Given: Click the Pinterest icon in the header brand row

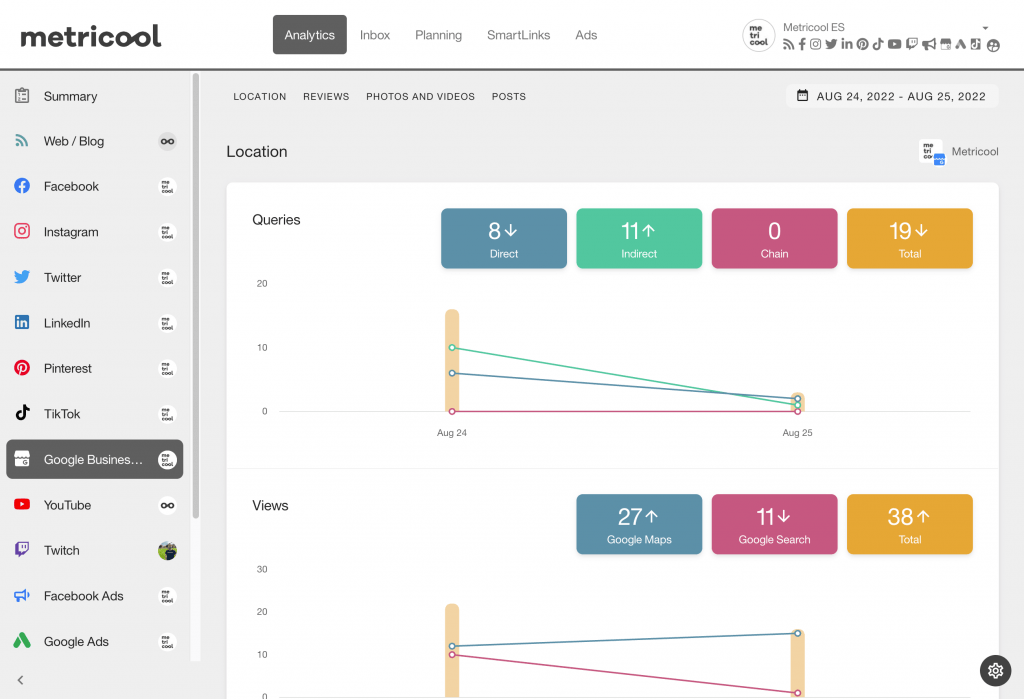Looking at the screenshot, I should point(863,44).
